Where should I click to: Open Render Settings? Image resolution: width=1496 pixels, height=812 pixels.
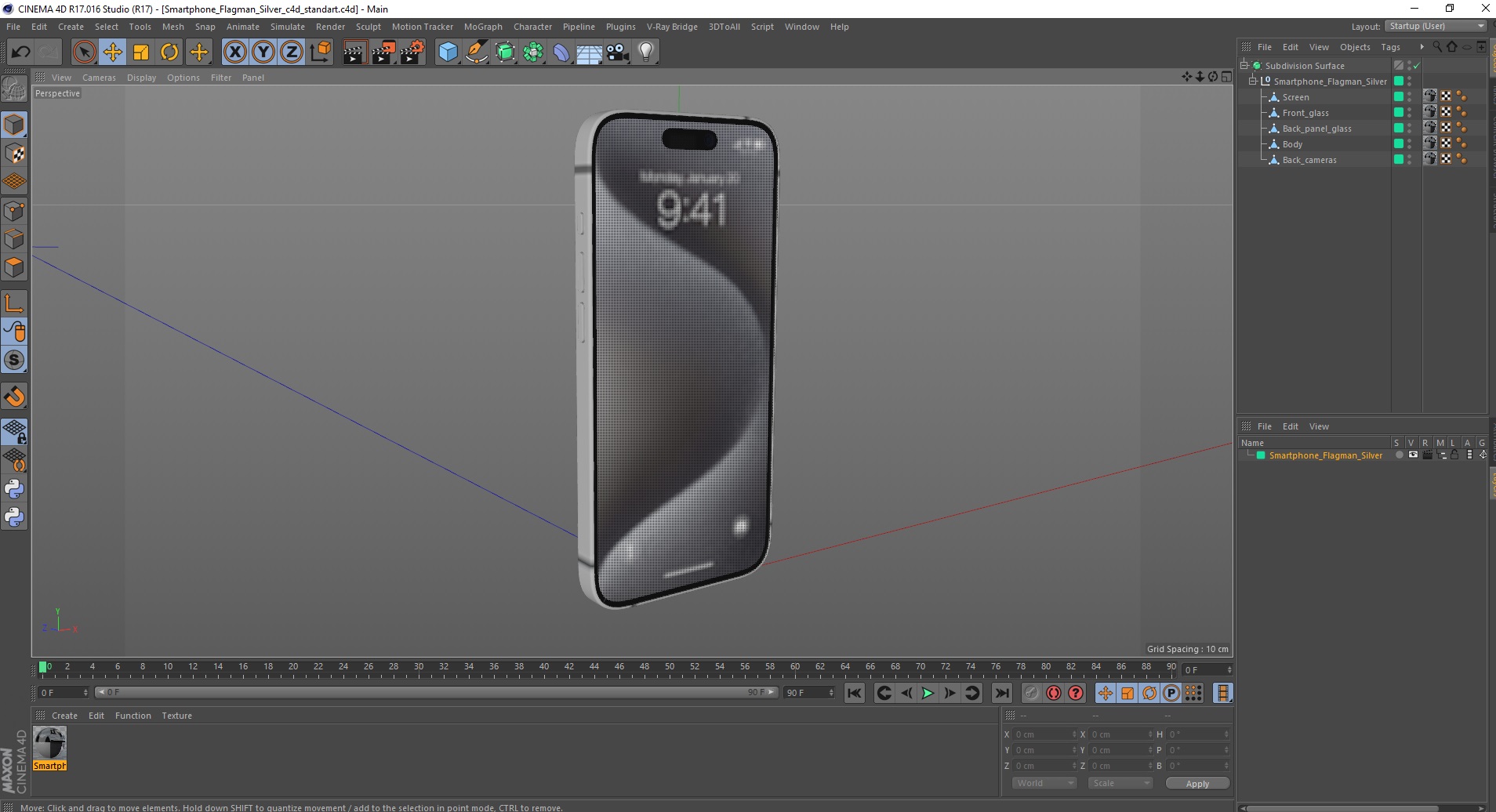[412, 53]
